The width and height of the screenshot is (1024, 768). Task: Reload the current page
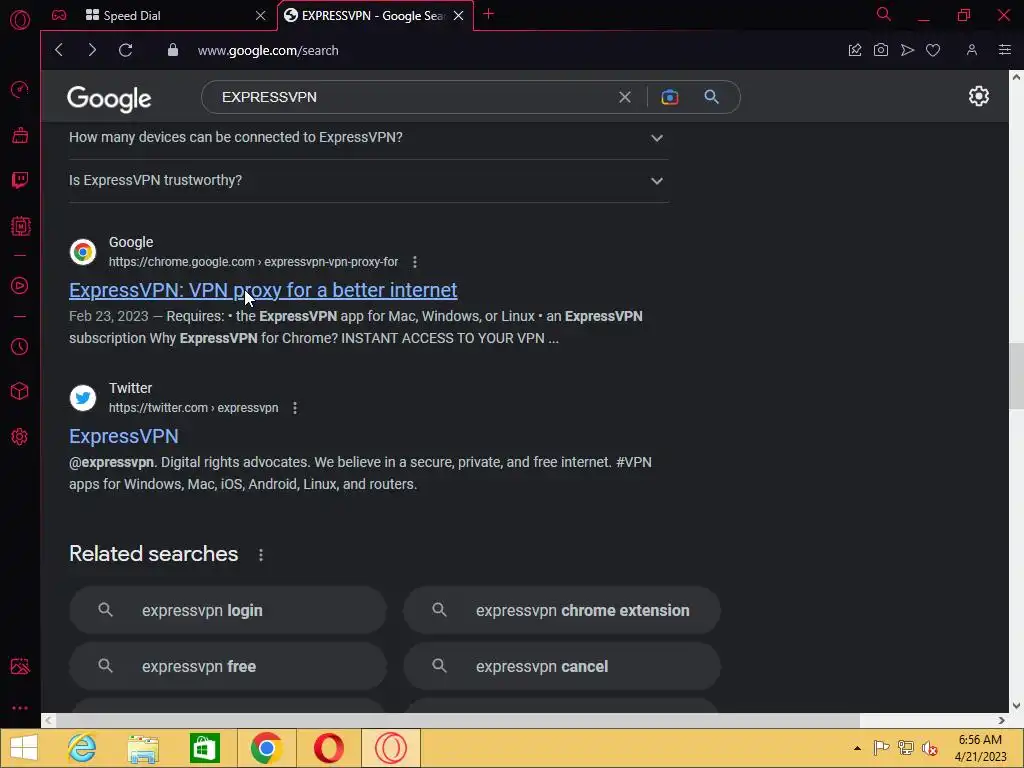[125, 50]
